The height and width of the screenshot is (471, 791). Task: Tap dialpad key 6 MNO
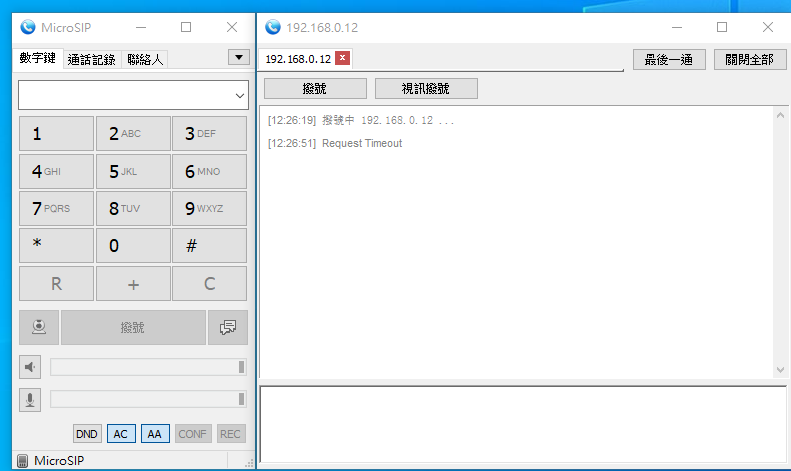click(209, 171)
